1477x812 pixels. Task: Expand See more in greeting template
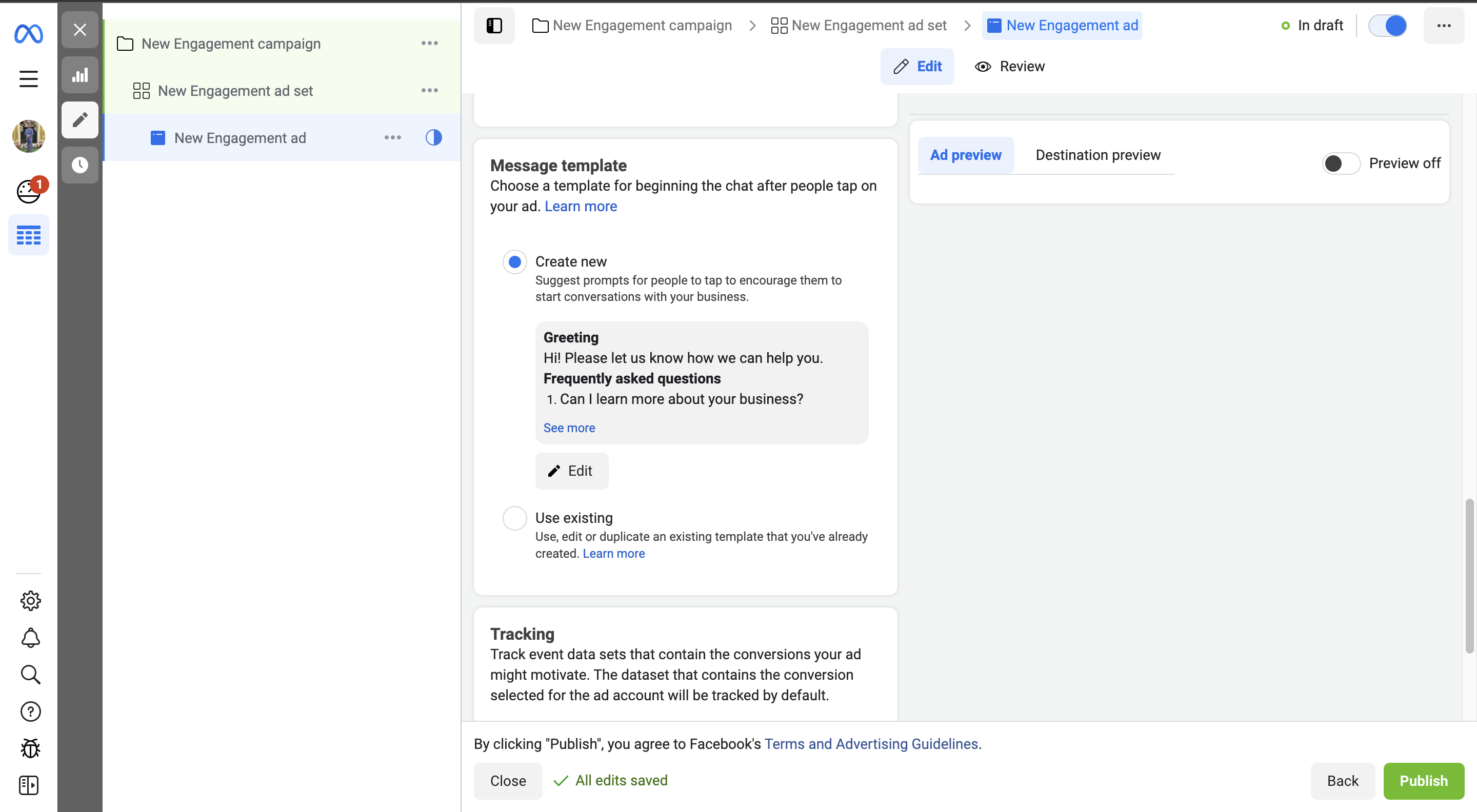(x=569, y=428)
